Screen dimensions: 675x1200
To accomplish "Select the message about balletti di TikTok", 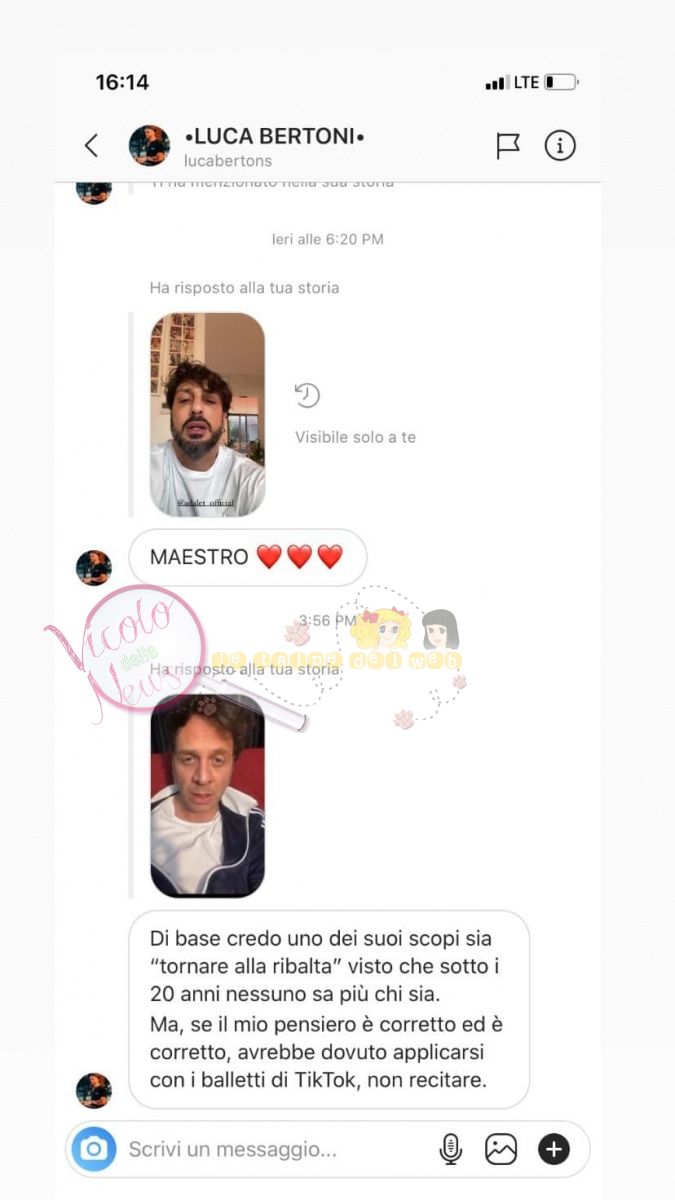I will click(x=329, y=1009).
